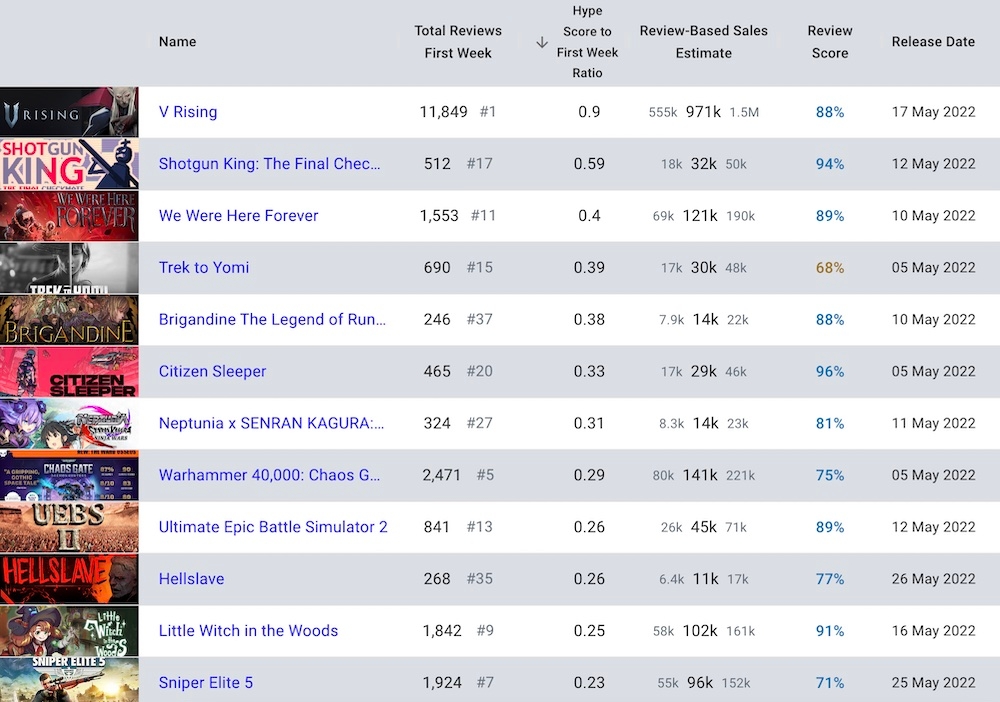Select the Hellslave banner thumbnail

[69, 579]
